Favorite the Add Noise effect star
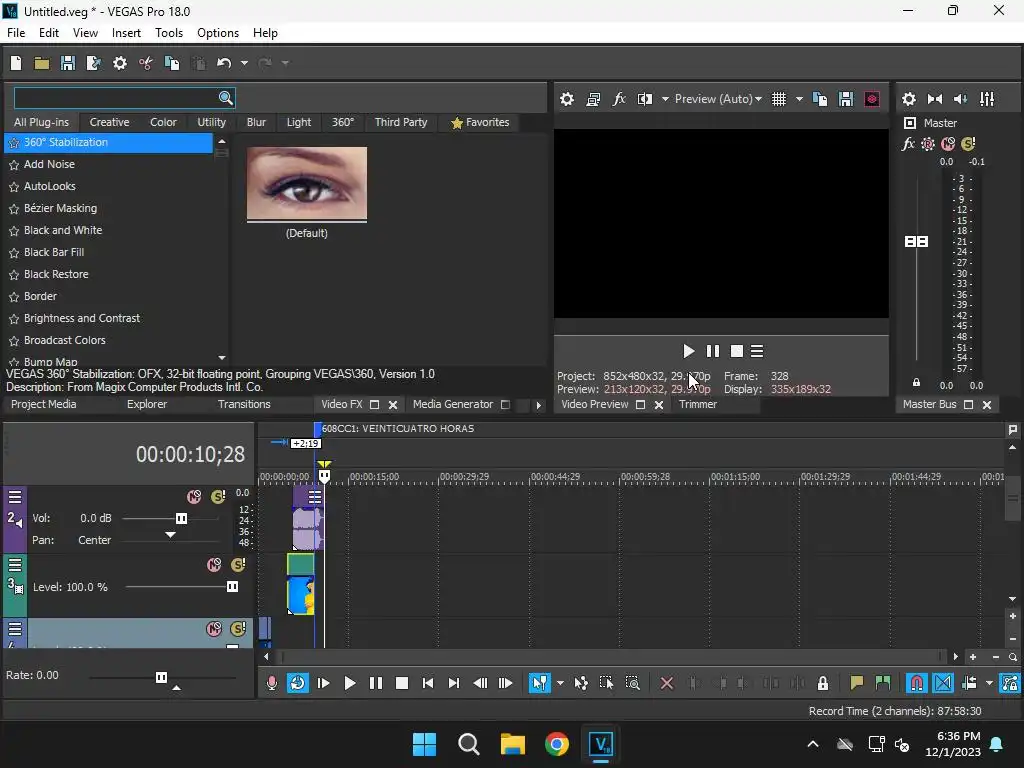This screenshot has height=768, width=1024. coord(14,165)
